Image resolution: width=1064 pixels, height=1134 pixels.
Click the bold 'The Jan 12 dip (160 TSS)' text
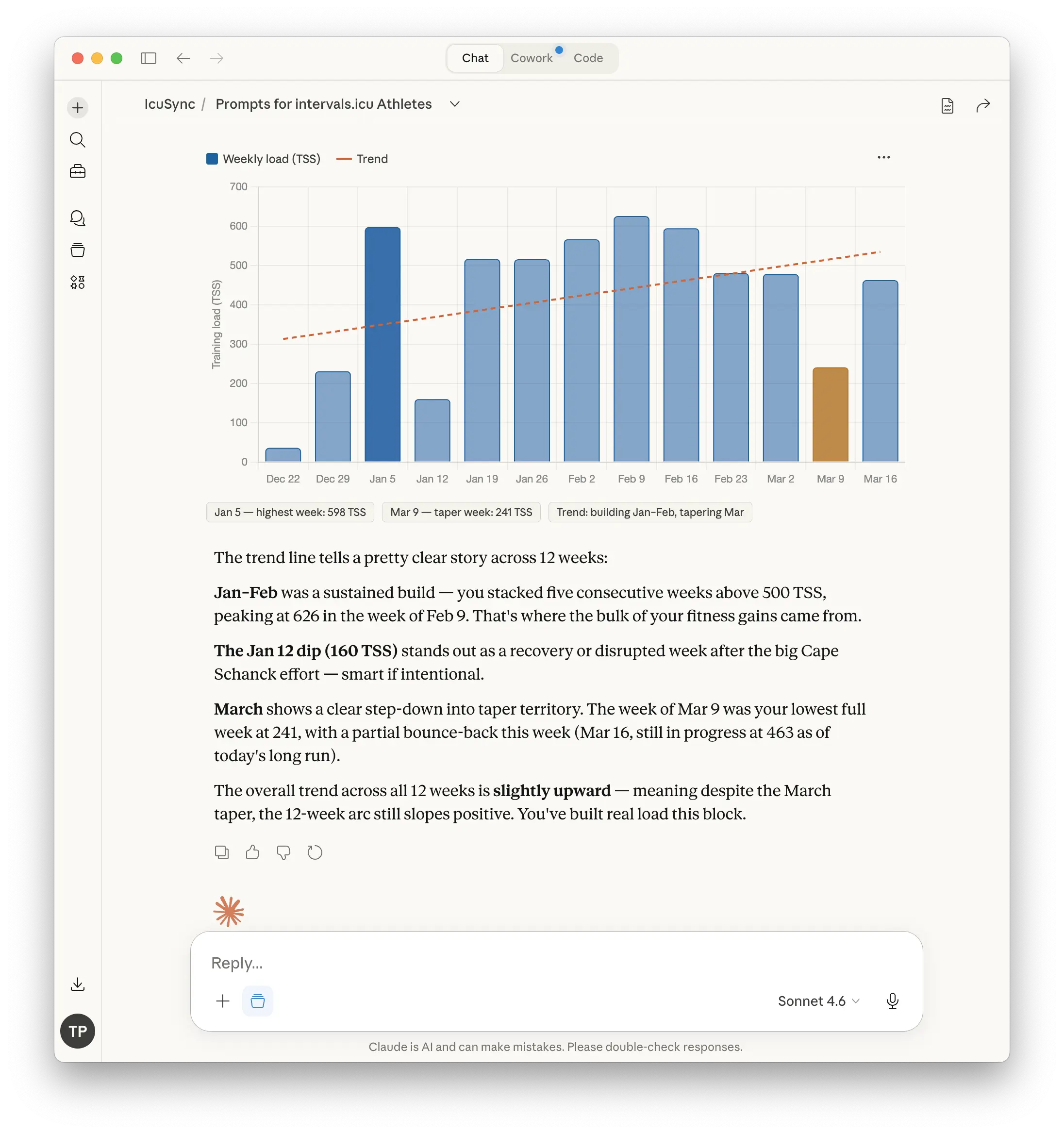coord(306,651)
